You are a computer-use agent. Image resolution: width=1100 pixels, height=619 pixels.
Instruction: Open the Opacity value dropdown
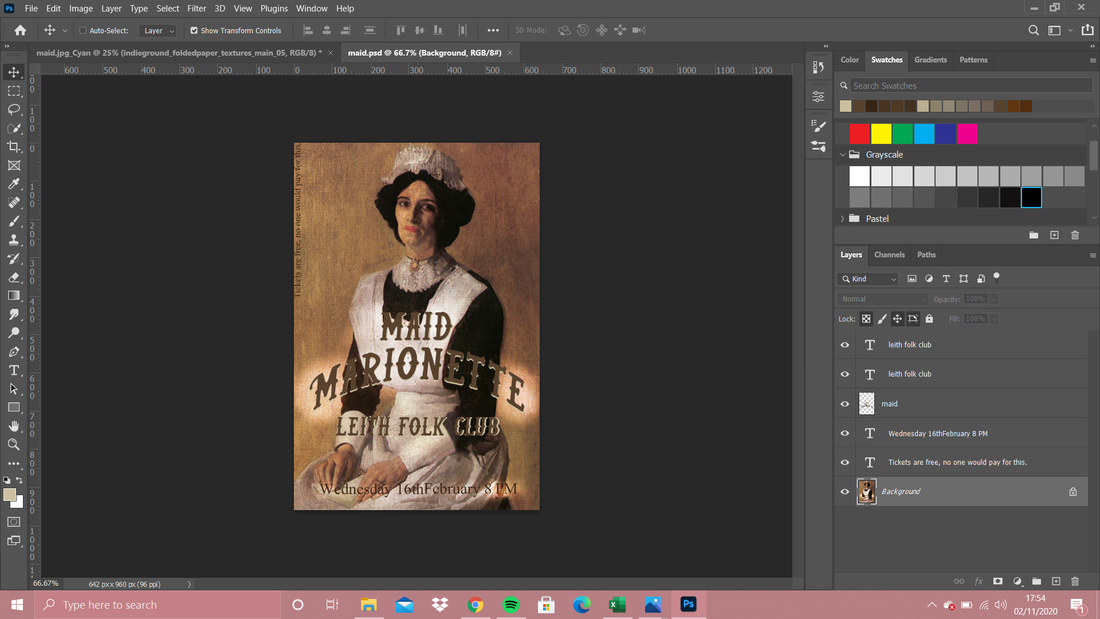(x=993, y=299)
